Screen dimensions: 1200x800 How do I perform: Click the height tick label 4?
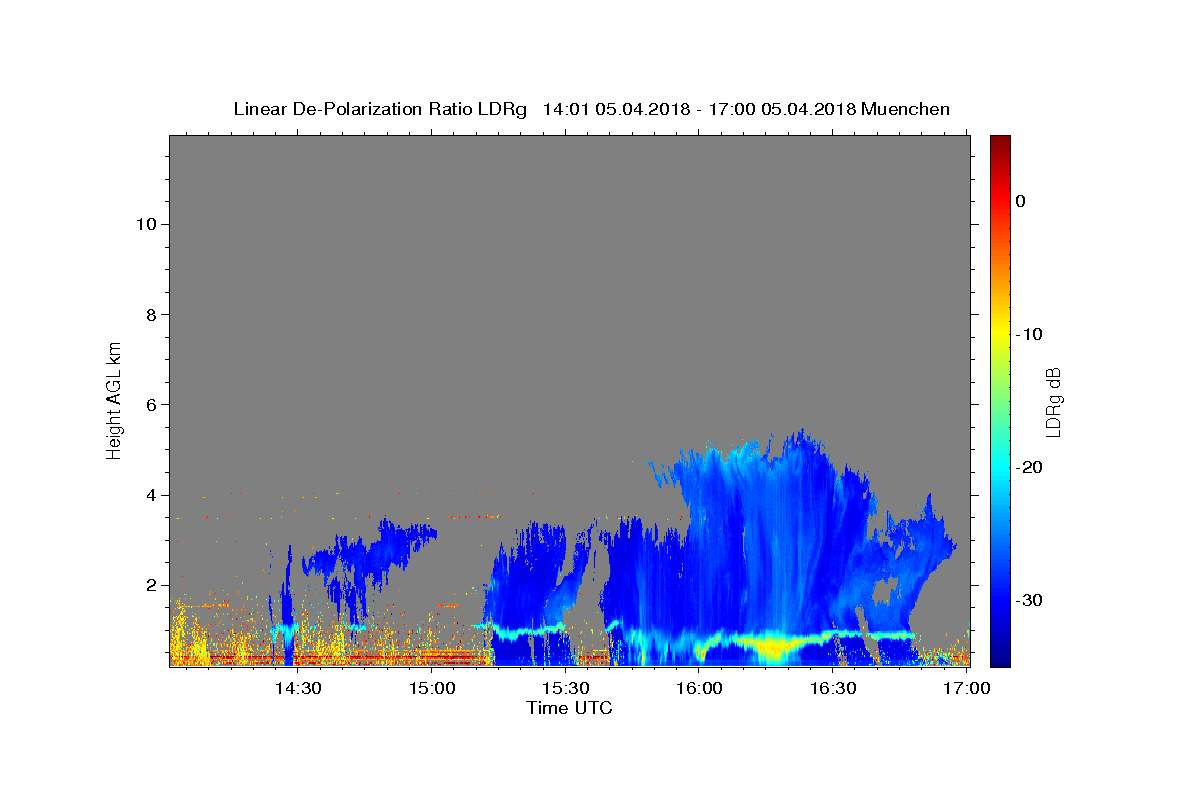tap(151, 495)
